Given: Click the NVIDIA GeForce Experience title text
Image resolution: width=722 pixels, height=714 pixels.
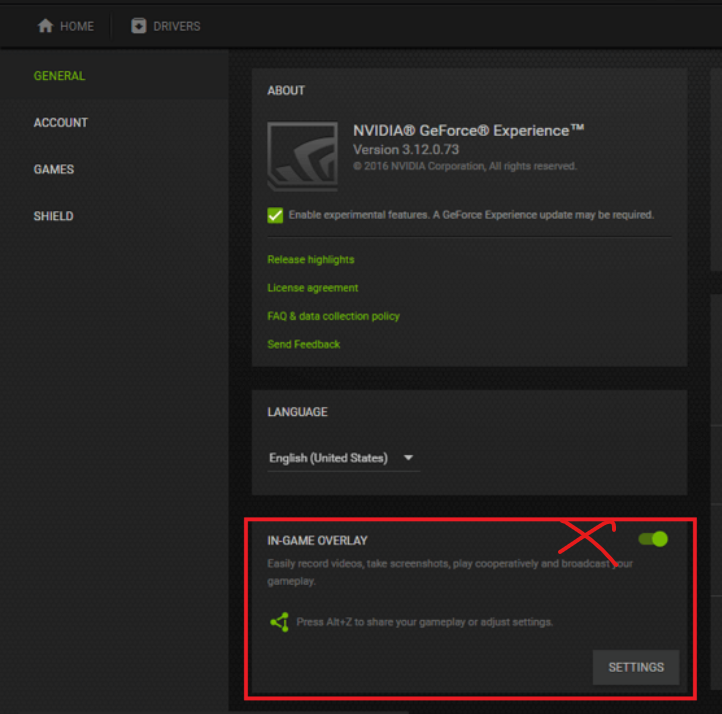Looking at the screenshot, I should point(468,131).
